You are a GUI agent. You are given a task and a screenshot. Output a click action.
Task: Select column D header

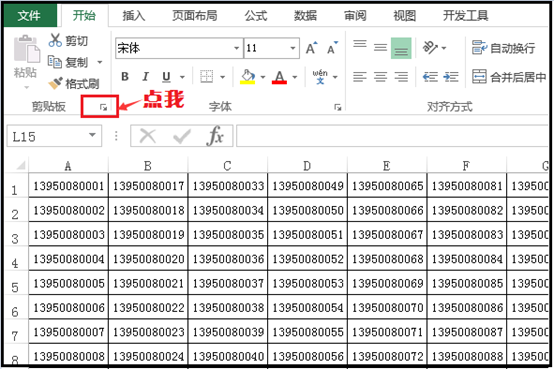(x=307, y=165)
